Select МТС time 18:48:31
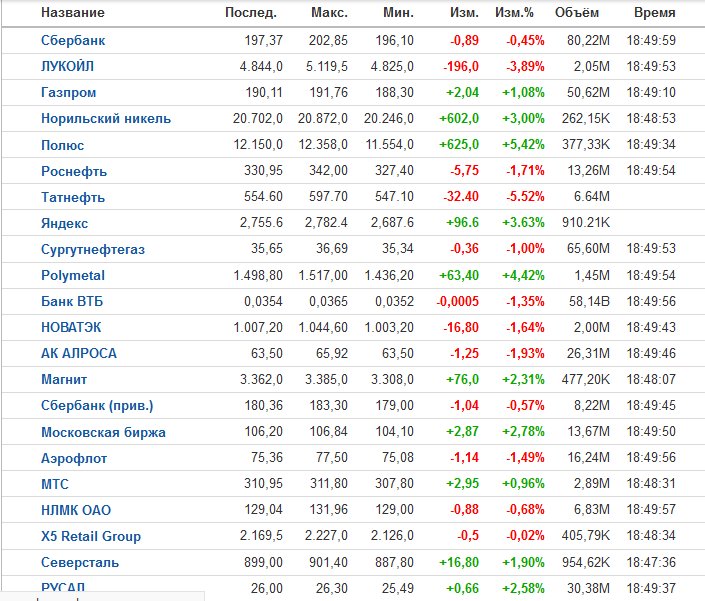 point(651,484)
